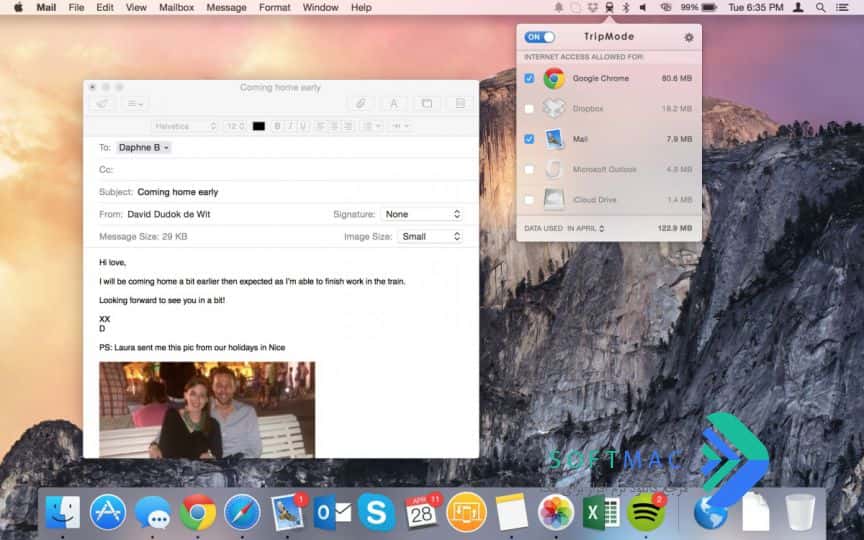Image resolution: width=864 pixels, height=540 pixels.
Task: Open the Message menu
Action: coord(226,7)
